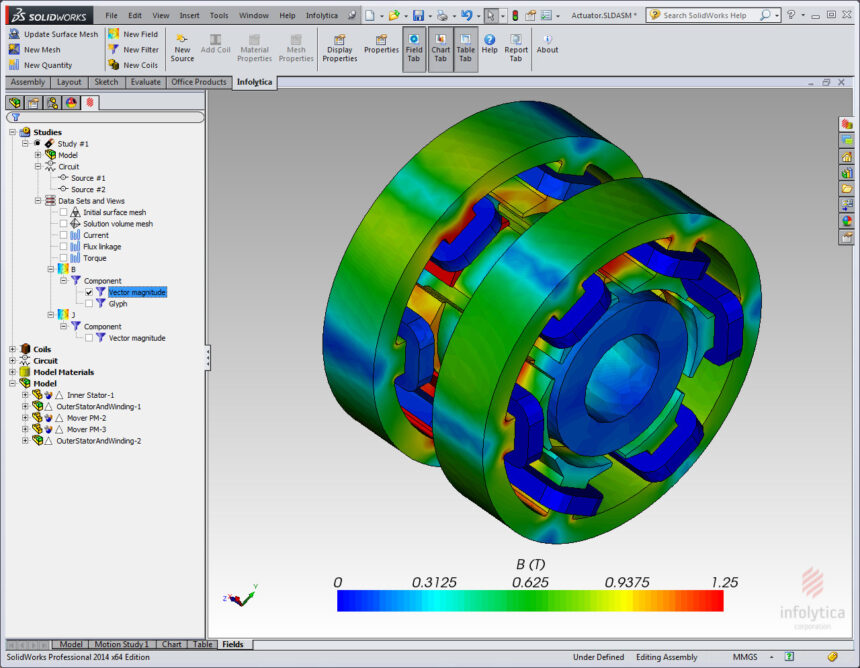This screenshot has height=668, width=860.
Task: Expand the Model Materials node
Action: pos(12,372)
